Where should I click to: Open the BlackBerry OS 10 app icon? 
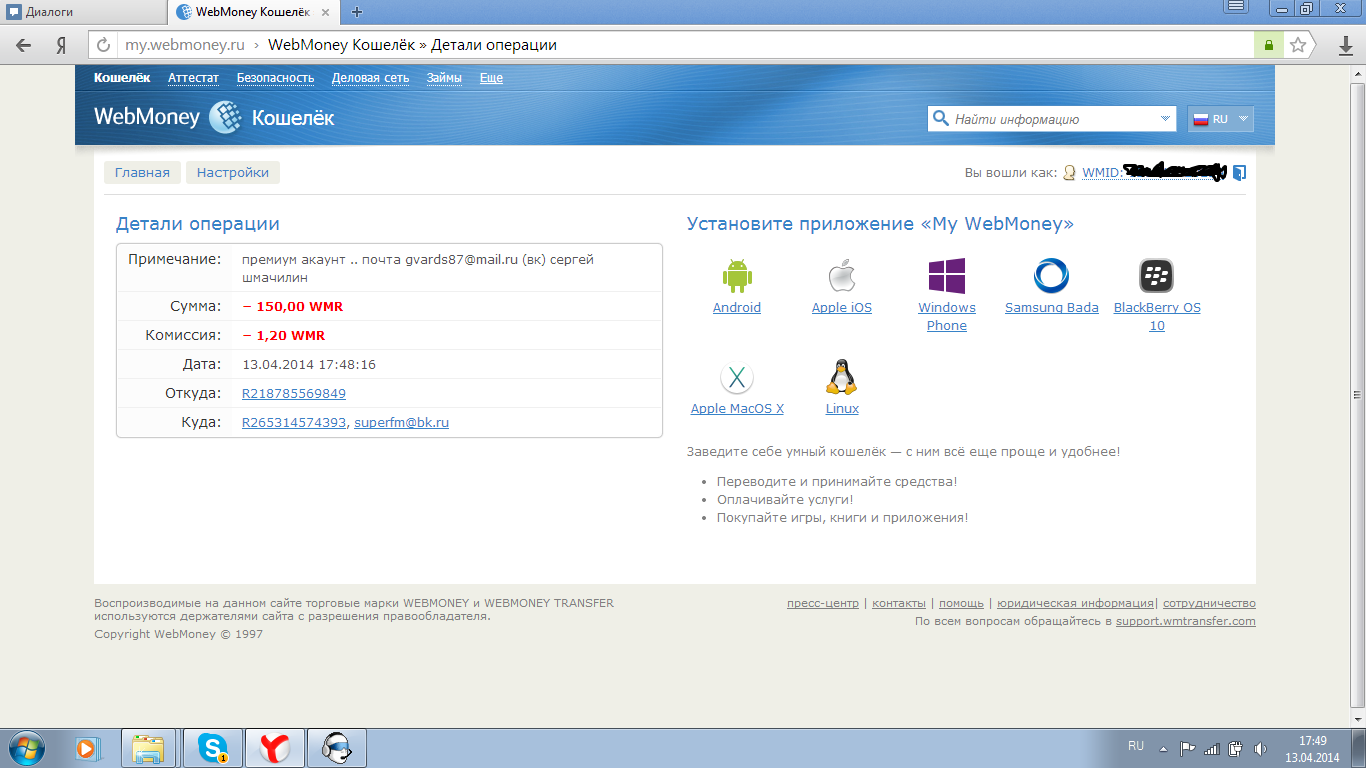(x=1157, y=276)
